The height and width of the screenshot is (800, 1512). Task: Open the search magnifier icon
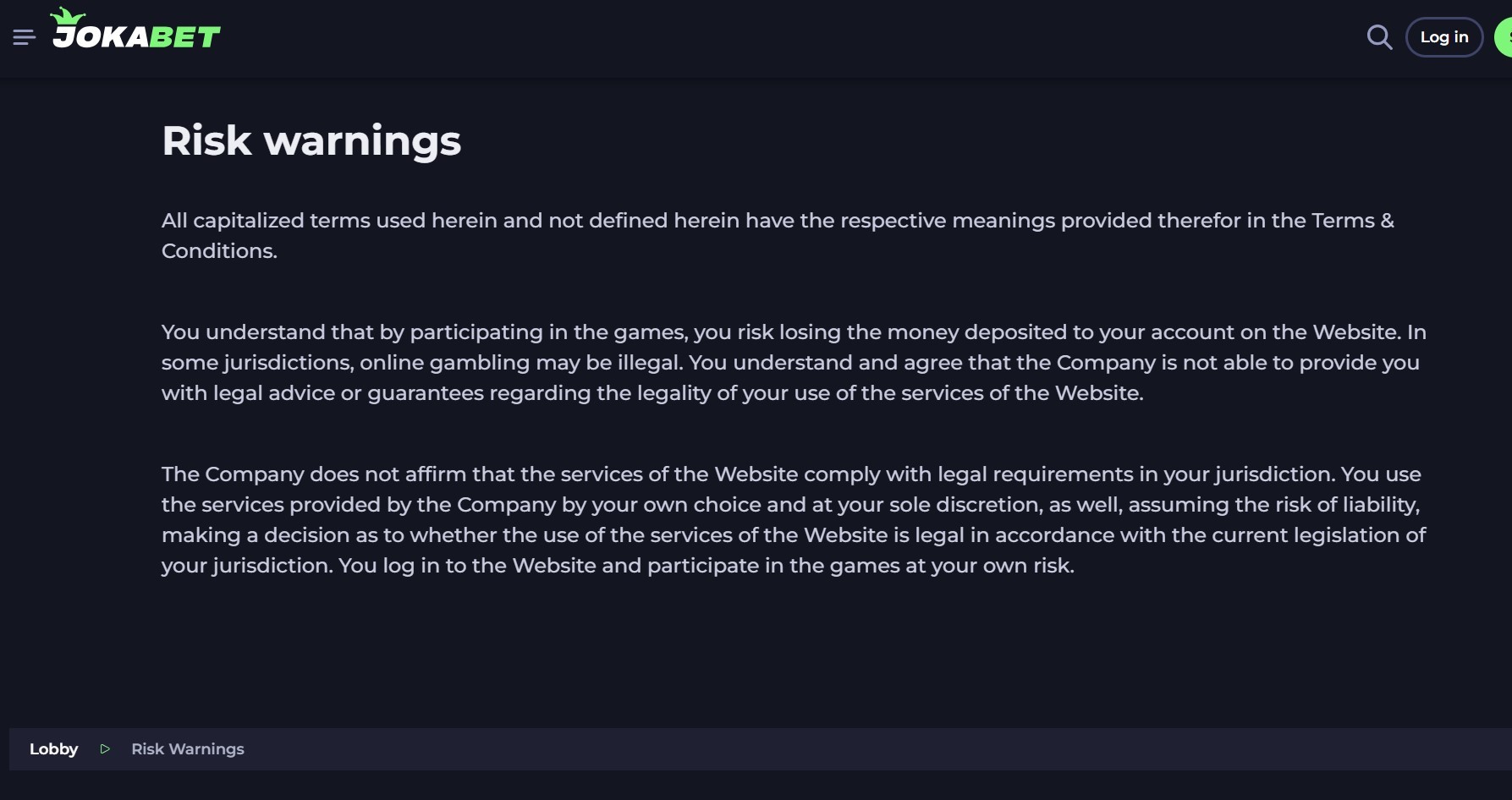pyautogui.click(x=1379, y=37)
